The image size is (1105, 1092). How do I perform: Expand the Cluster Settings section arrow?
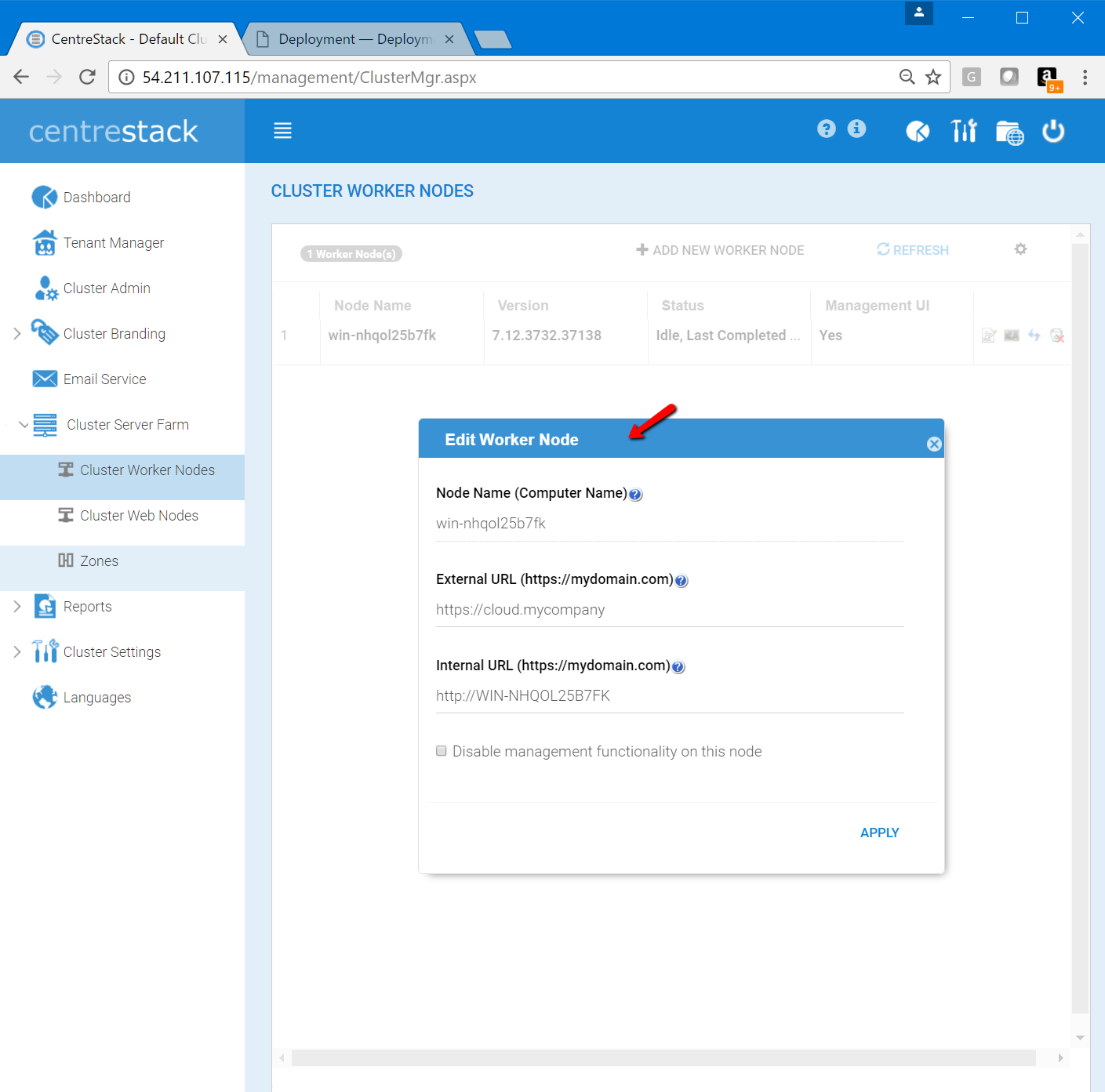click(17, 652)
